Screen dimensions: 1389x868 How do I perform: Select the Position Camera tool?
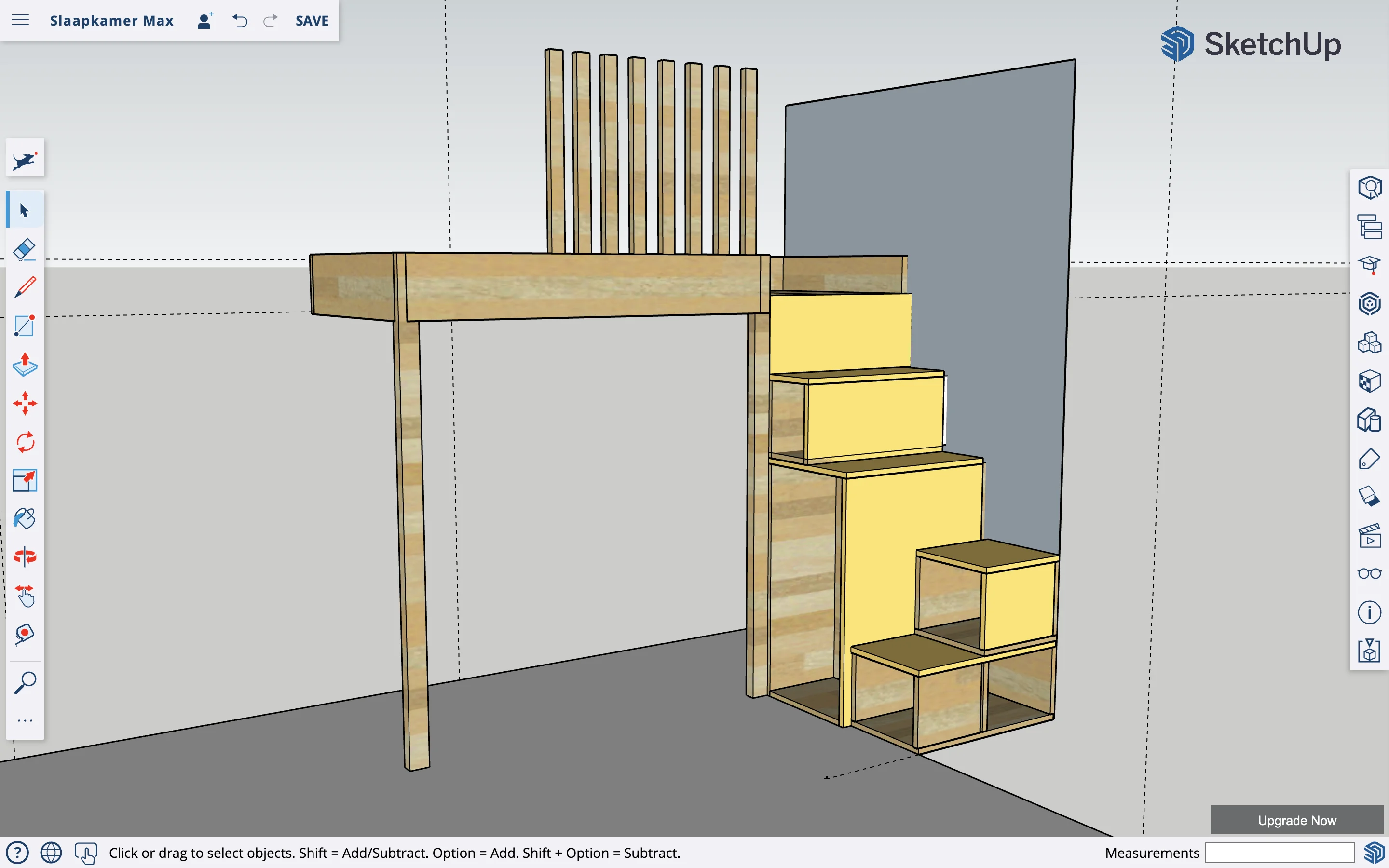coord(25,634)
